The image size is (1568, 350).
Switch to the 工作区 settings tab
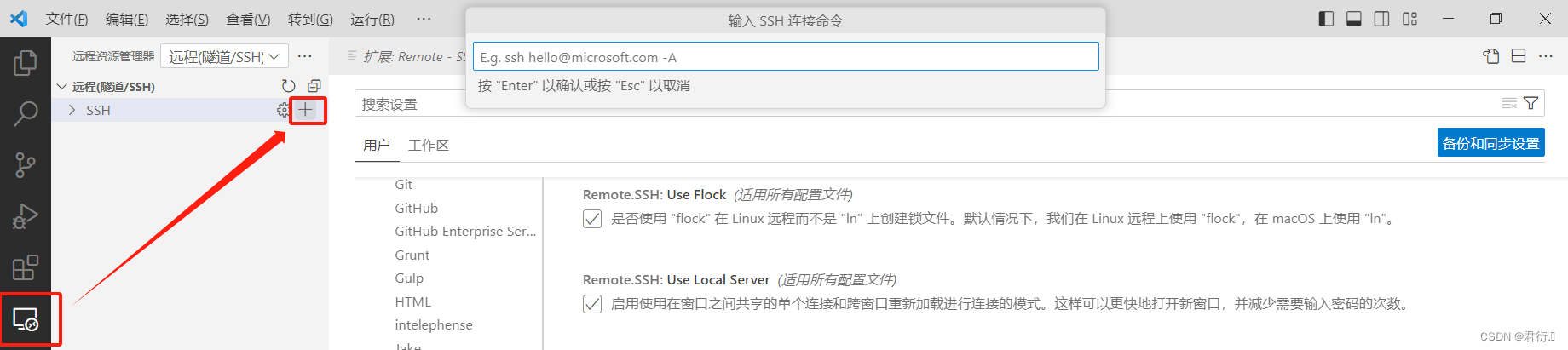428,146
